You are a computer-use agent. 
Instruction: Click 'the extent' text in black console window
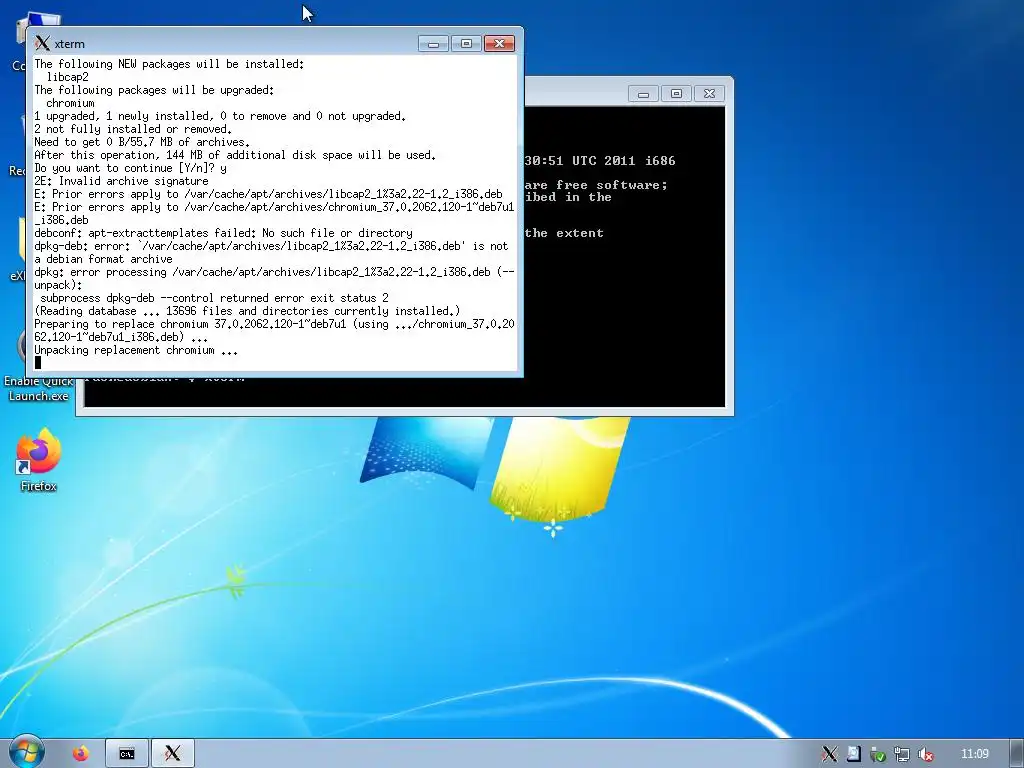(564, 233)
